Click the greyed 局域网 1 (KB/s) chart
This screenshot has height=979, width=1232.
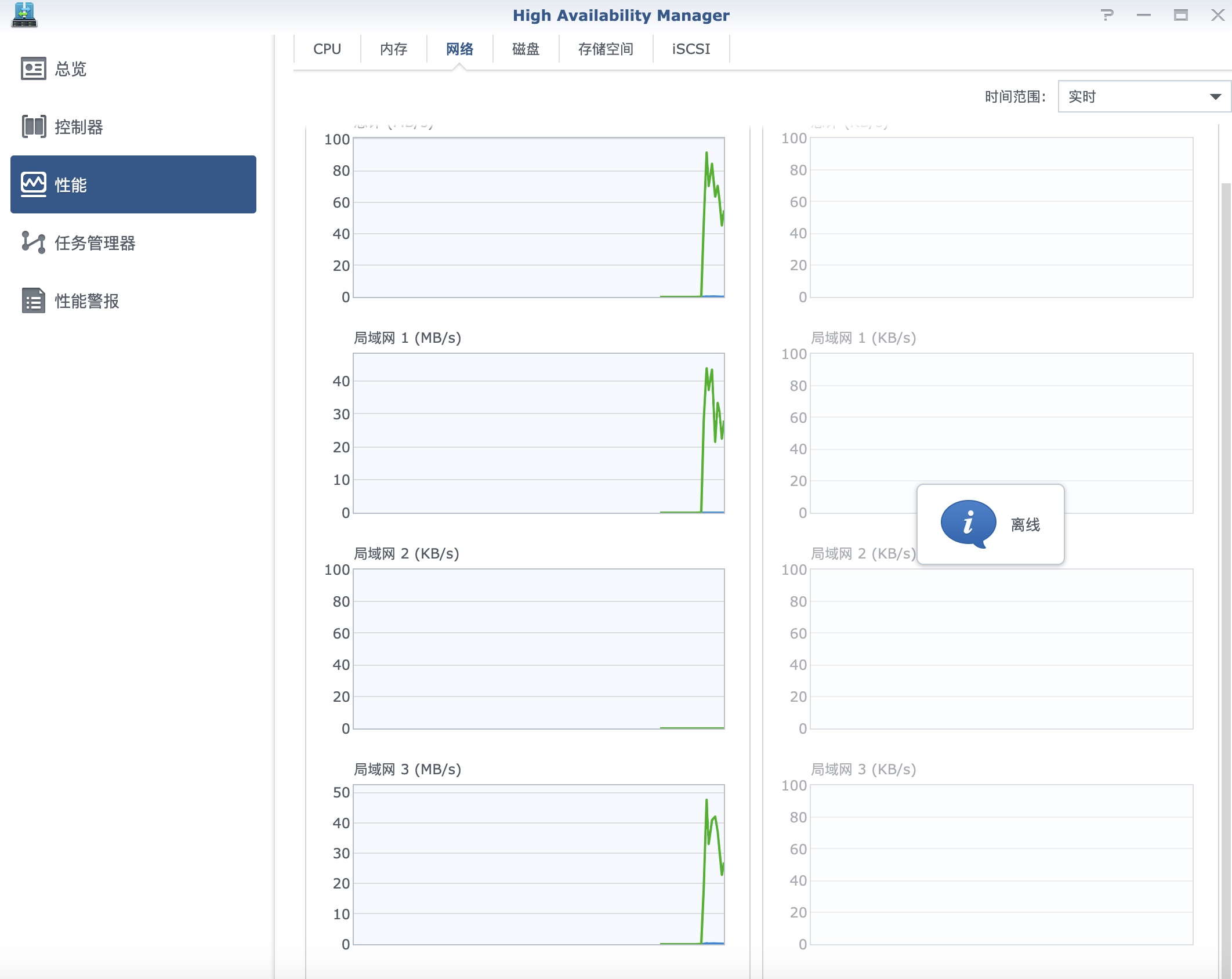coord(1002,433)
